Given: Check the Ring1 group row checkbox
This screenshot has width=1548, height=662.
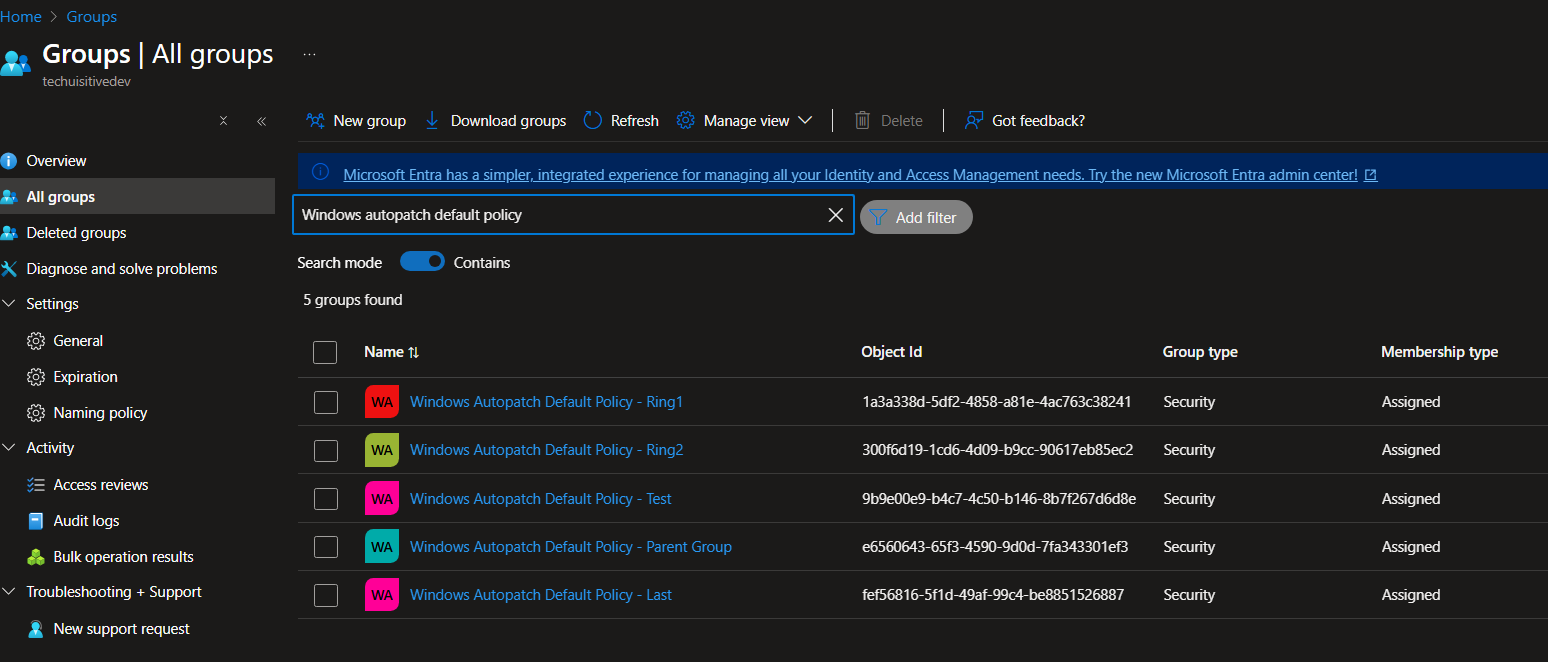Looking at the screenshot, I should click(325, 402).
